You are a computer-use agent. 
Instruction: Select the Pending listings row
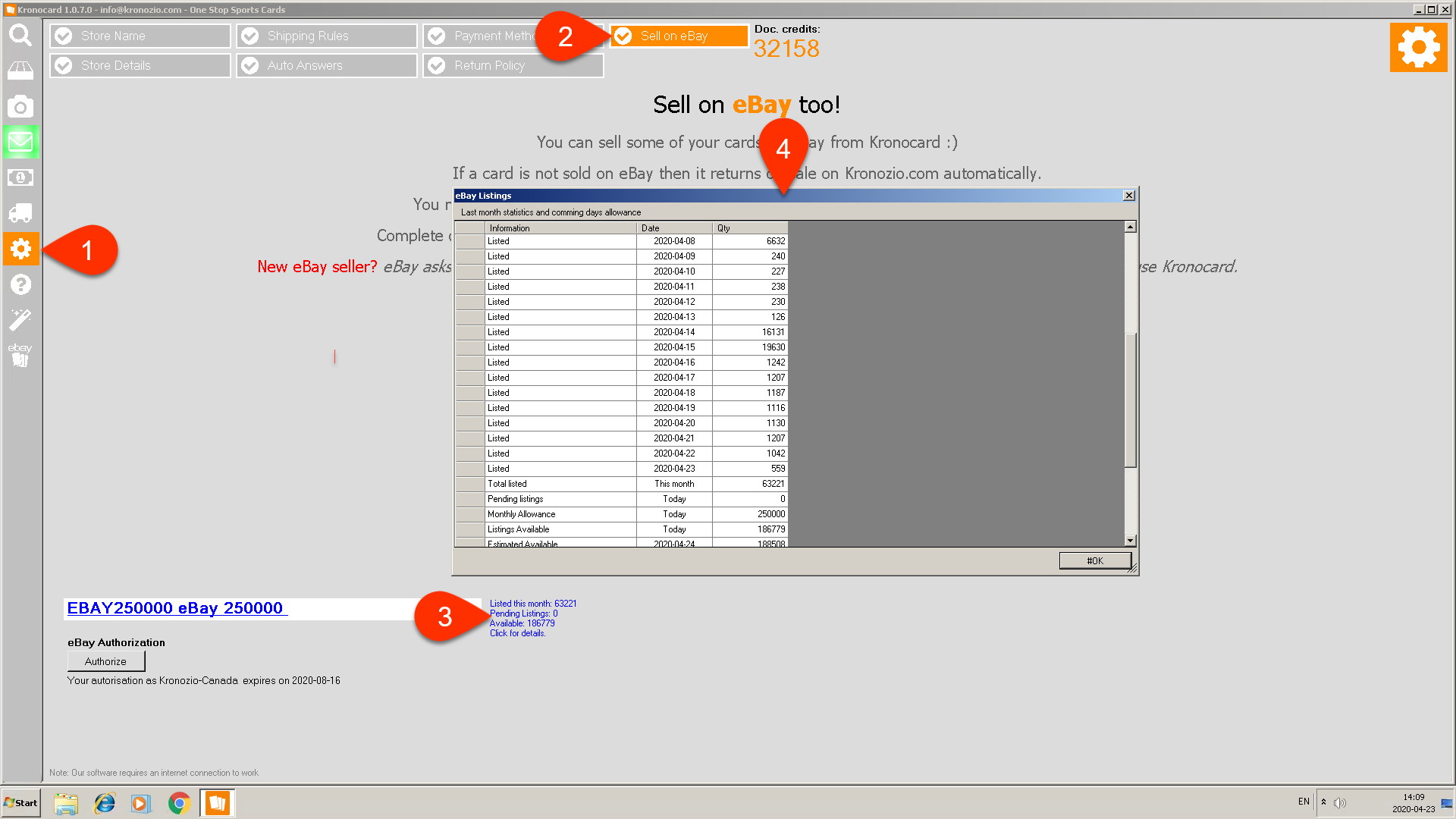click(x=621, y=499)
